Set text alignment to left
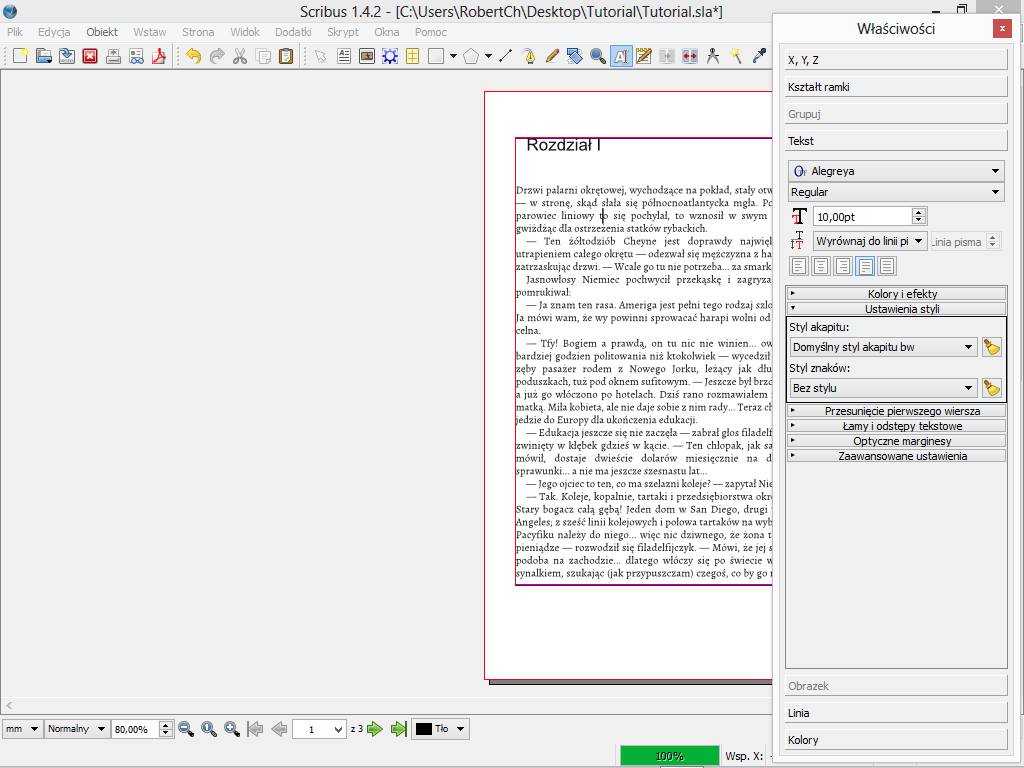This screenshot has width=1024, height=768. tap(799, 266)
